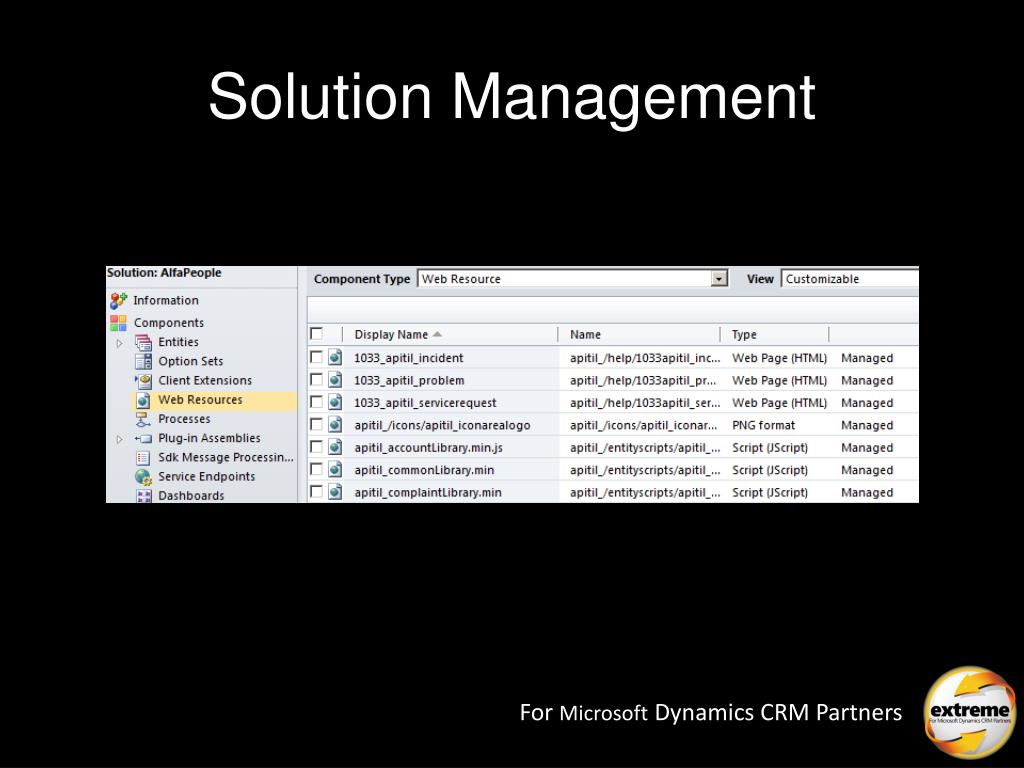The height and width of the screenshot is (768, 1024).
Task: Check the apitil_complaintLibrary.min row checkbox
Action: pyautogui.click(x=317, y=491)
